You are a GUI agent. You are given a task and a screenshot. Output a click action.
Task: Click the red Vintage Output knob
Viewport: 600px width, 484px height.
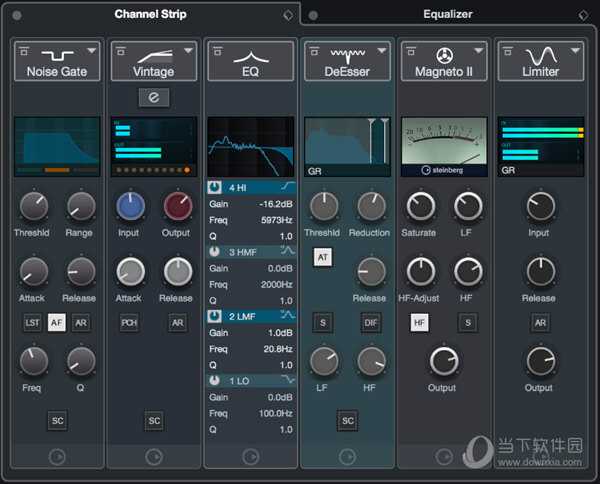pyautogui.click(x=178, y=206)
